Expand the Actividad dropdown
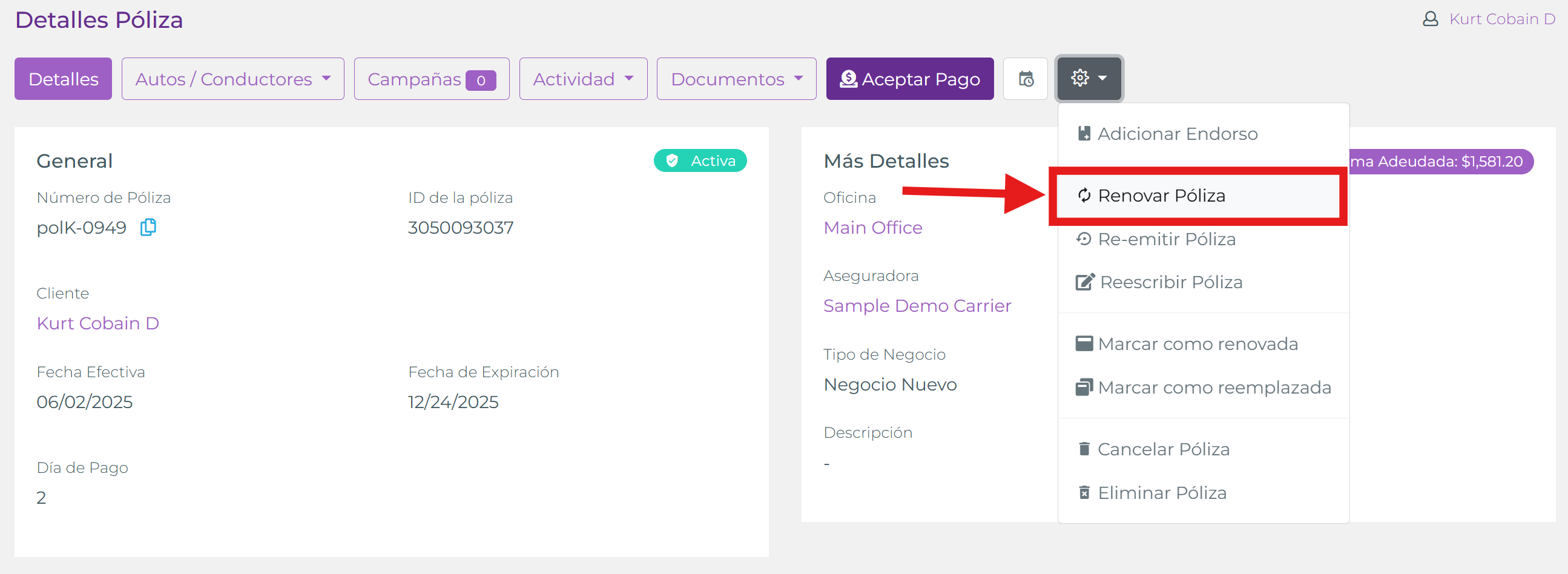Screen dimensions: 1568x574 [582, 79]
